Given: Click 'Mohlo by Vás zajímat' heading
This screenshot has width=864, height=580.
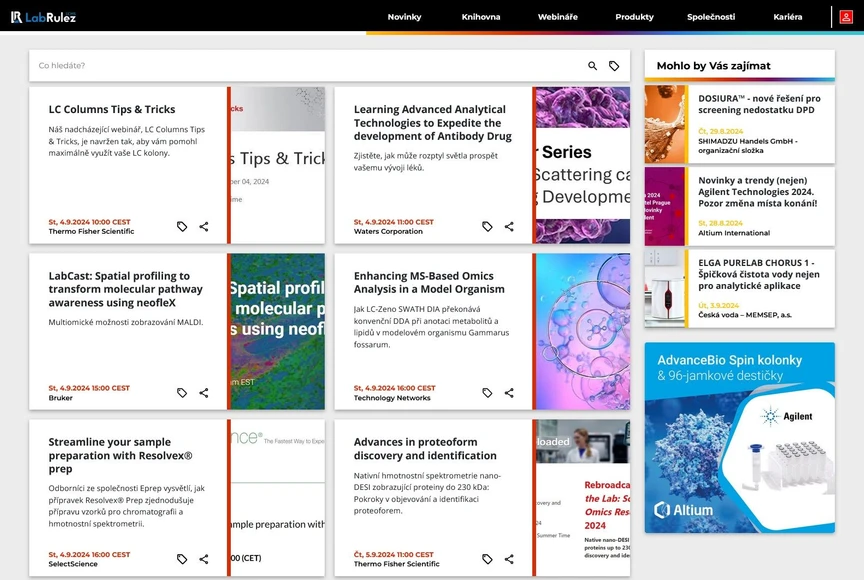Looking at the screenshot, I should (x=714, y=66).
